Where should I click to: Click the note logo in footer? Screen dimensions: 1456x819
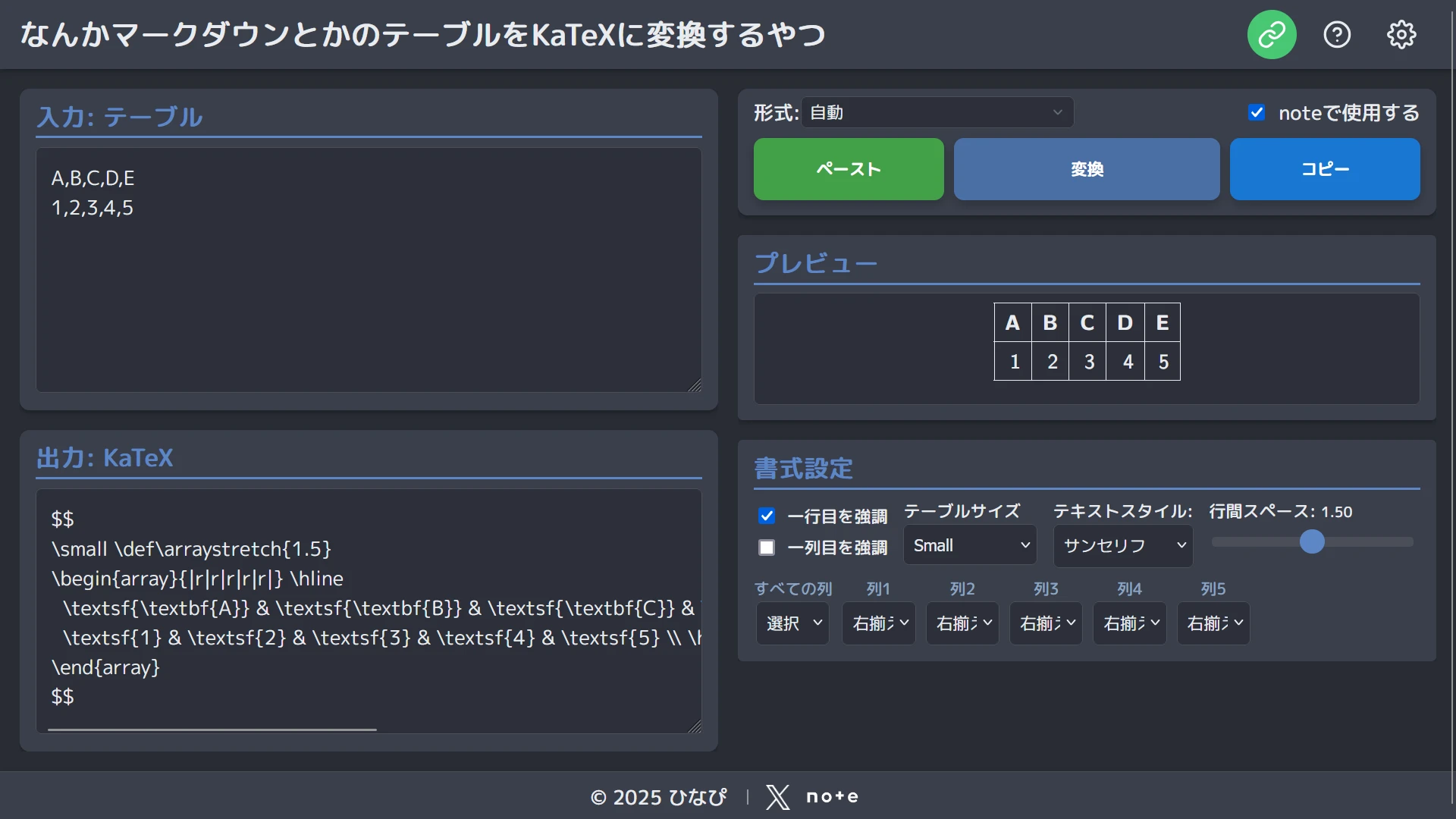[x=832, y=797]
